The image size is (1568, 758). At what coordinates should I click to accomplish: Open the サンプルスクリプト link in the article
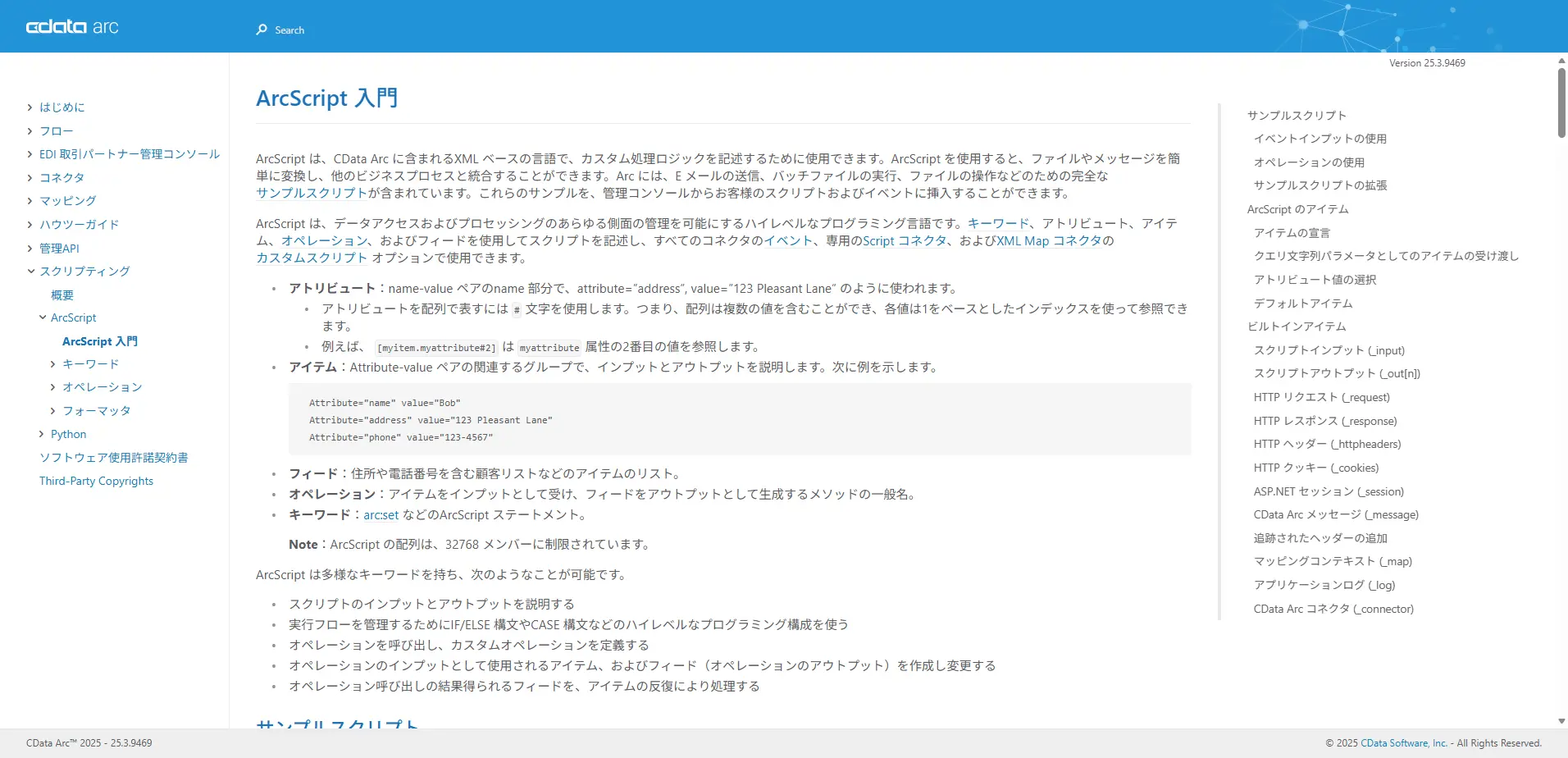[310, 193]
